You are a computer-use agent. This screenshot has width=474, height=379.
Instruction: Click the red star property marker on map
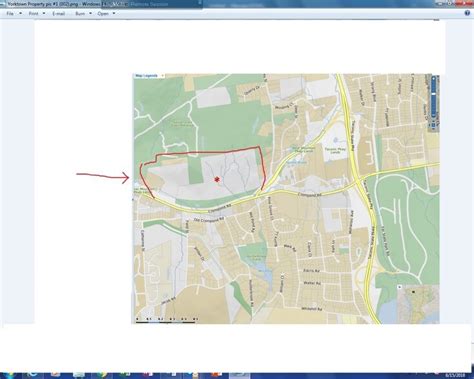[x=217, y=179]
